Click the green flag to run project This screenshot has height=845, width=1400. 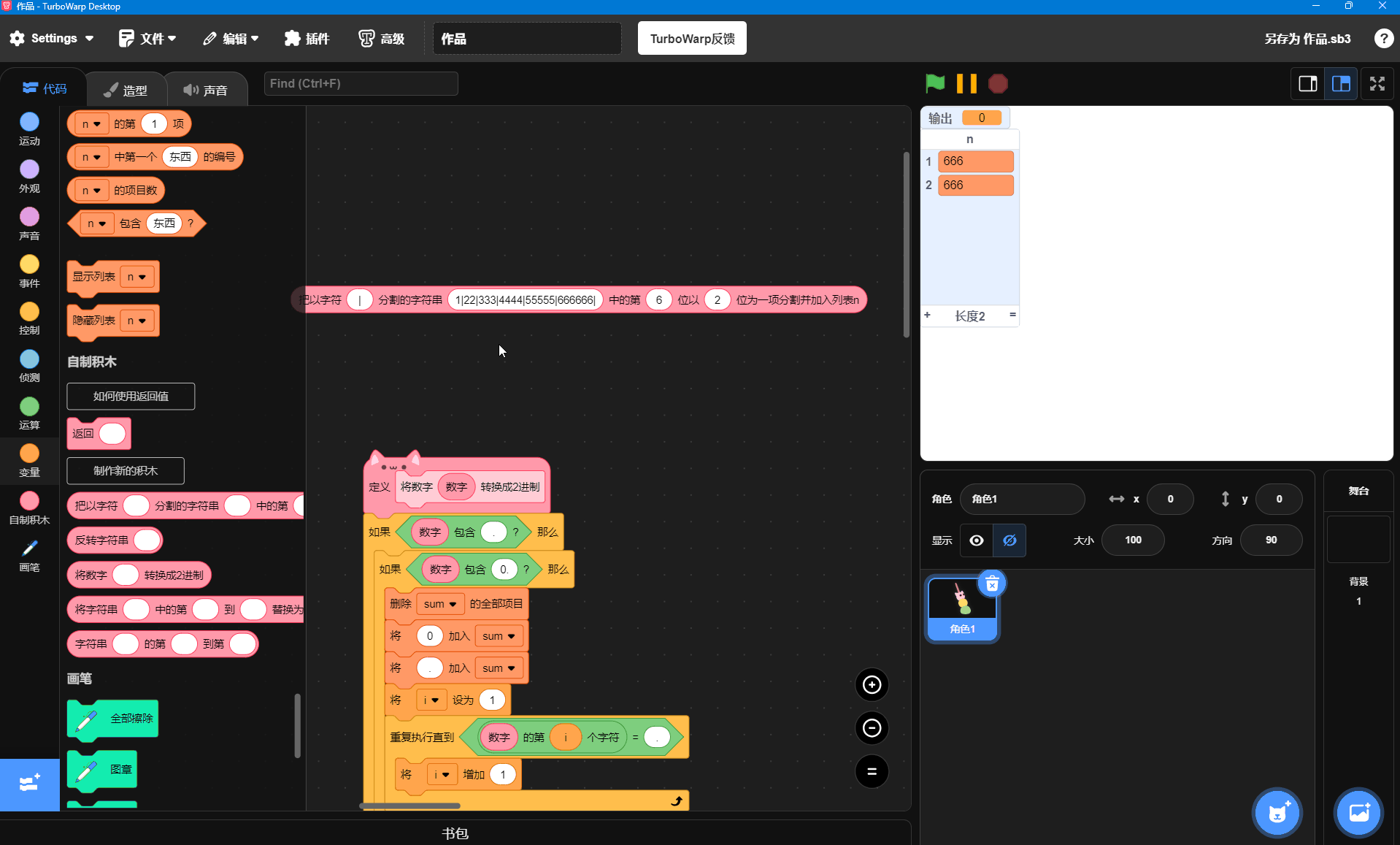click(934, 83)
